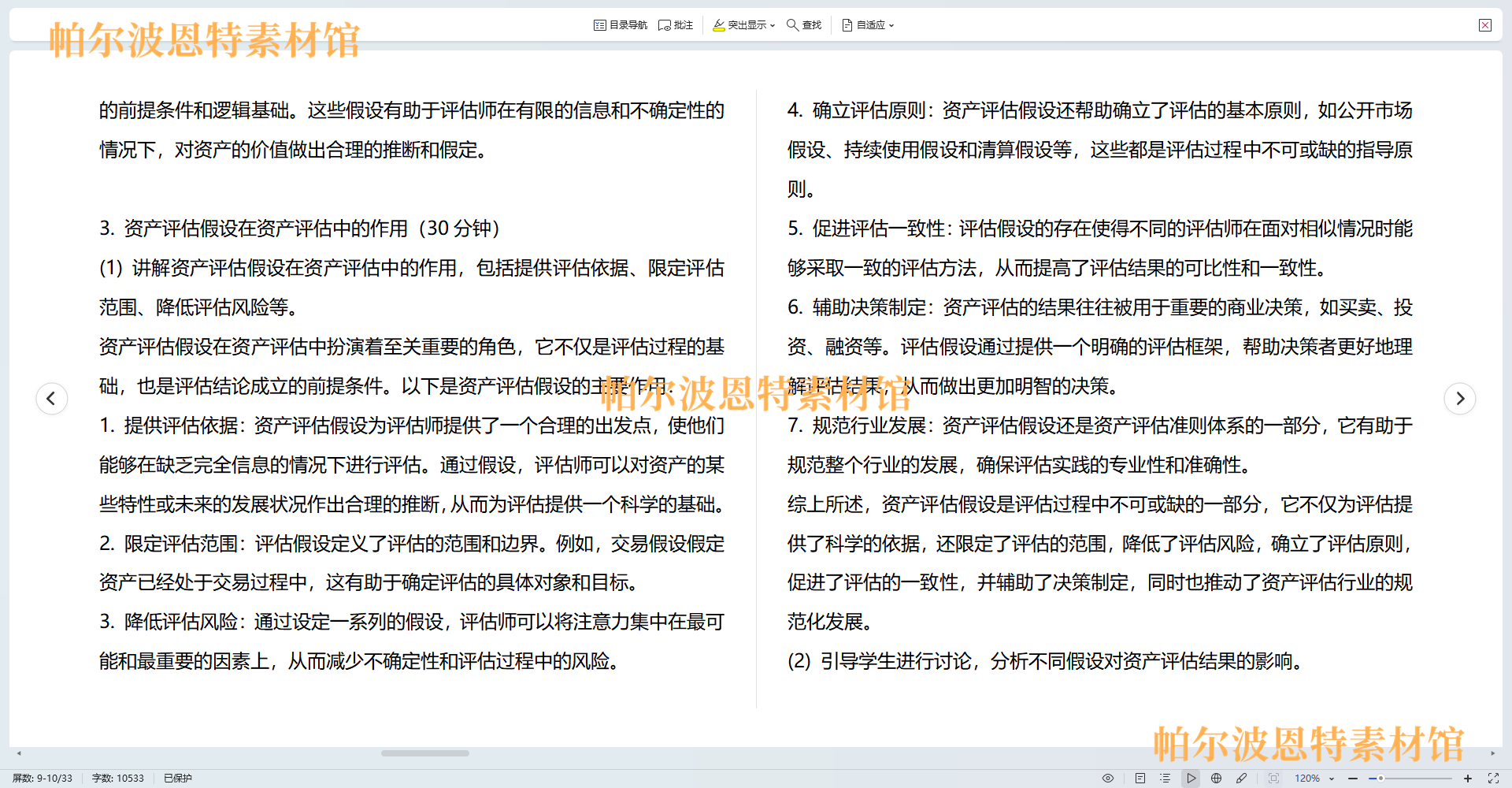Click the line starting 1. 提供评估依据
Image resolution: width=1512 pixels, height=788 pixels.
point(412,426)
